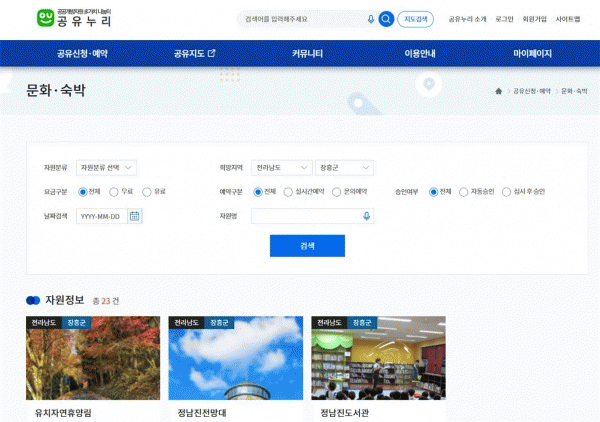This screenshot has height=422, width=600.
Task: Open the 유치자연휴양림 thumbnail image
Action: (x=93, y=358)
